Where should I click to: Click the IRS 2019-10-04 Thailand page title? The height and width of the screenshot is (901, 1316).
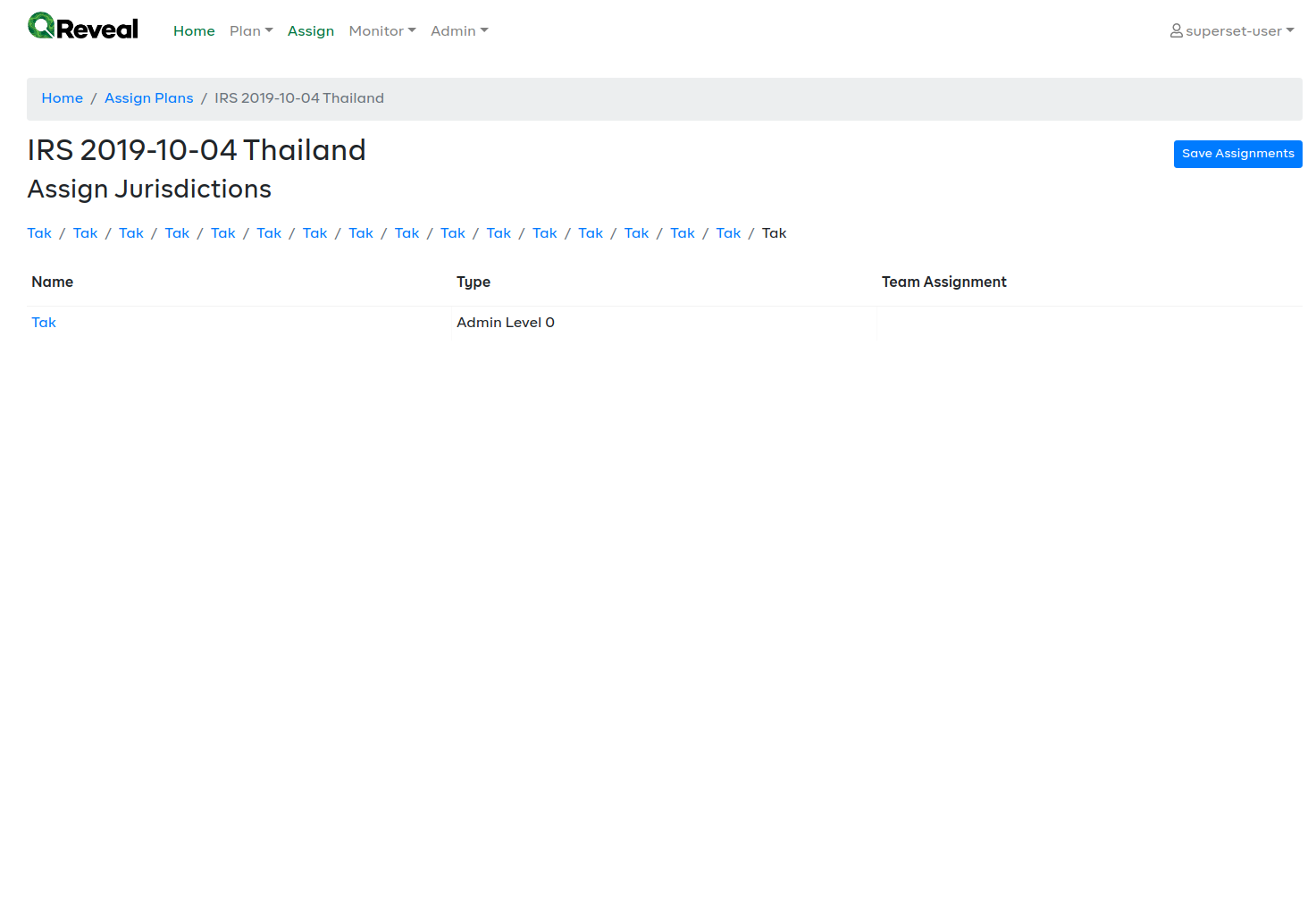click(x=197, y=150)
